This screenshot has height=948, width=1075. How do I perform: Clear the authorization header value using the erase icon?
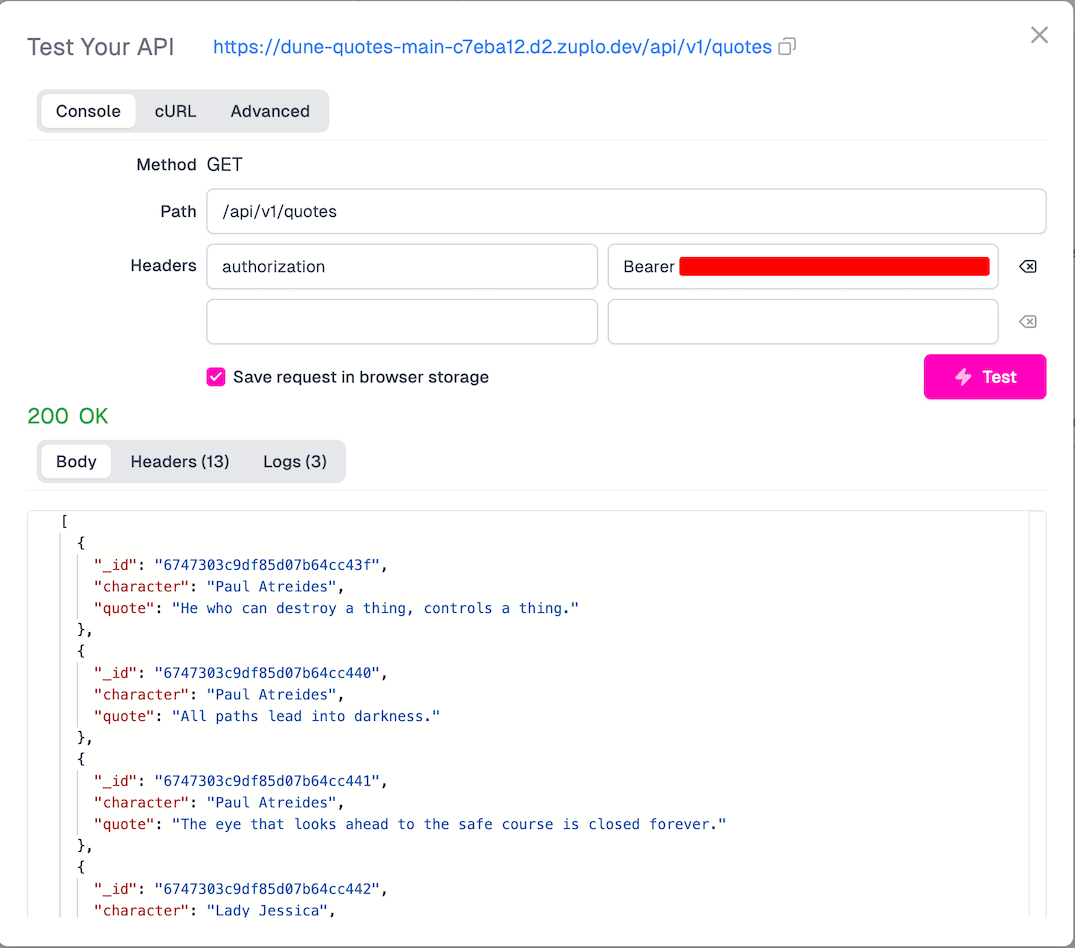pyautogui.click(x=1028, y=266)
